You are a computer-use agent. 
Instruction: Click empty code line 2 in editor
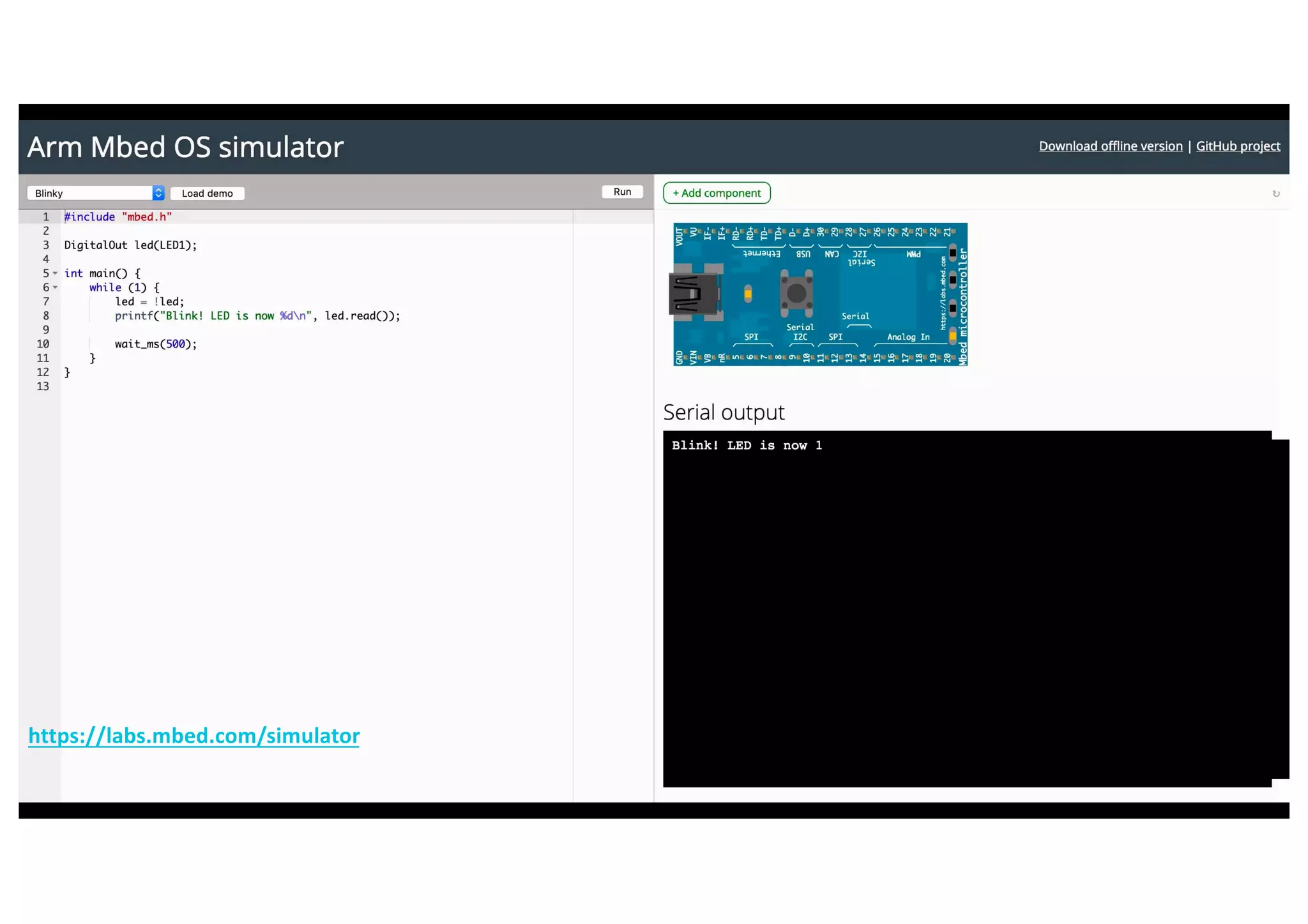coord(358,231)
